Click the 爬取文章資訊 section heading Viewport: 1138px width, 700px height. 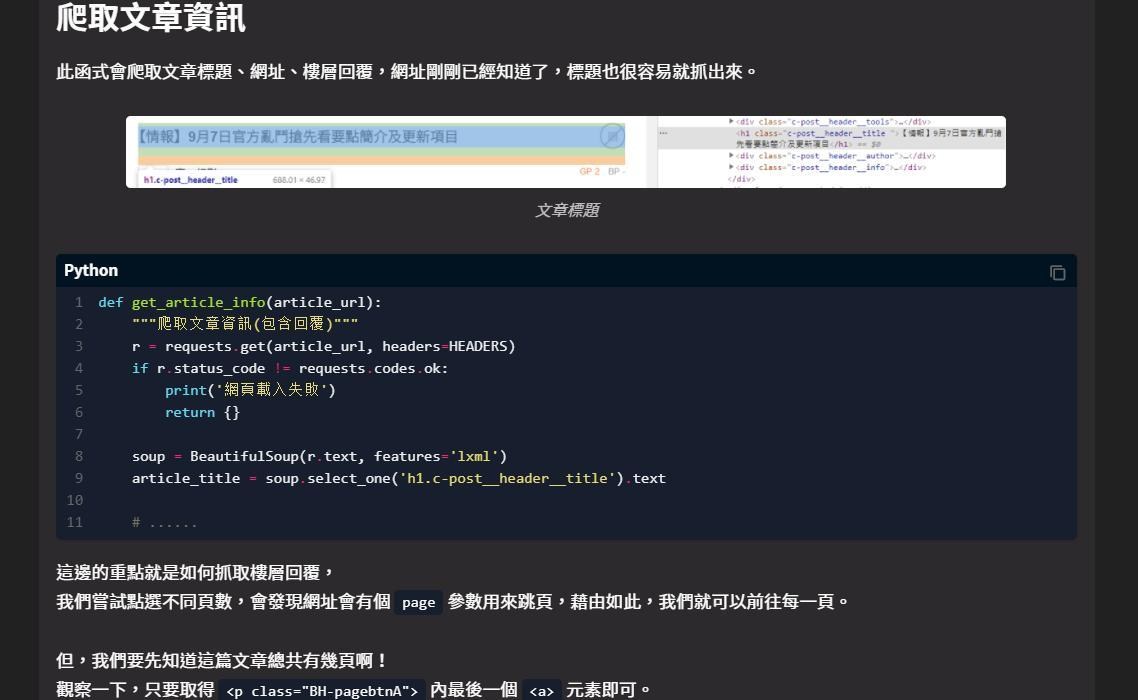tap(151, 18)
